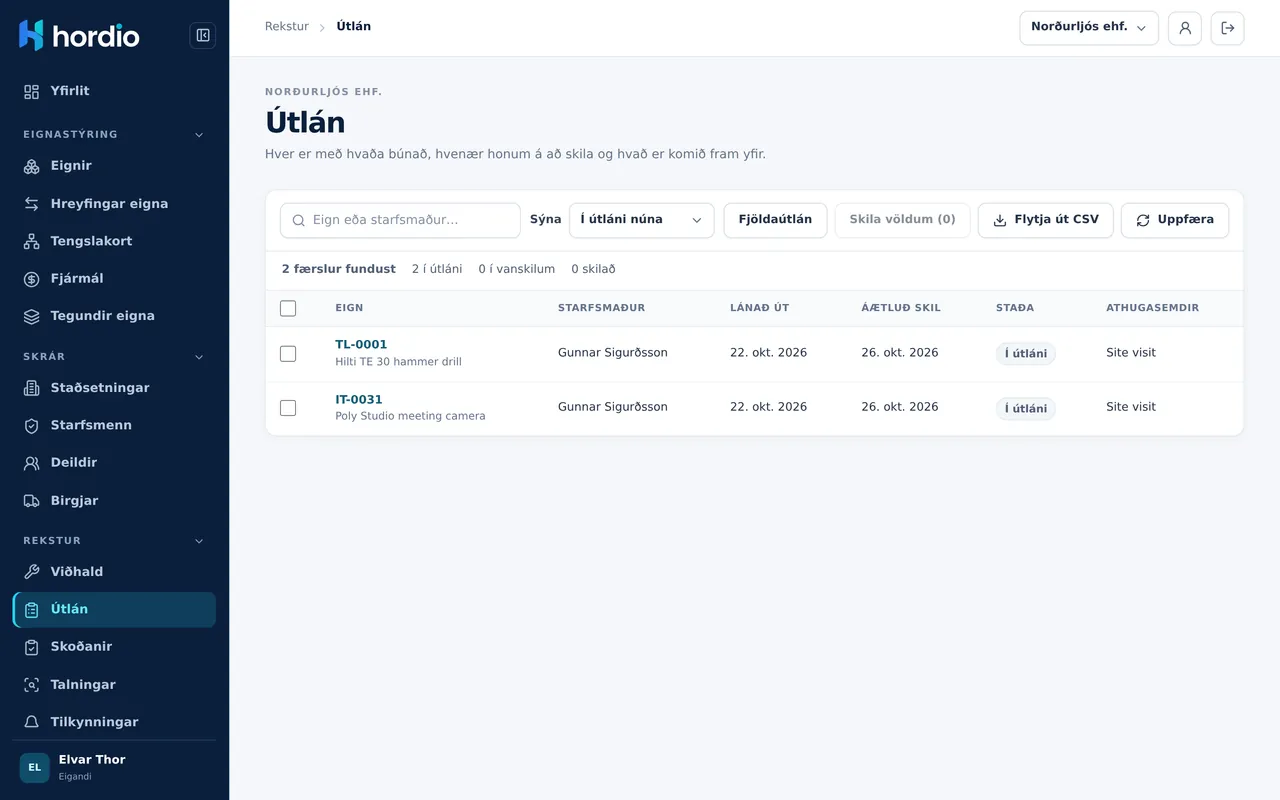Click the Hreyfingar eigna arrows icon
The image size is (1280, 800).
[x=32, y=204]
